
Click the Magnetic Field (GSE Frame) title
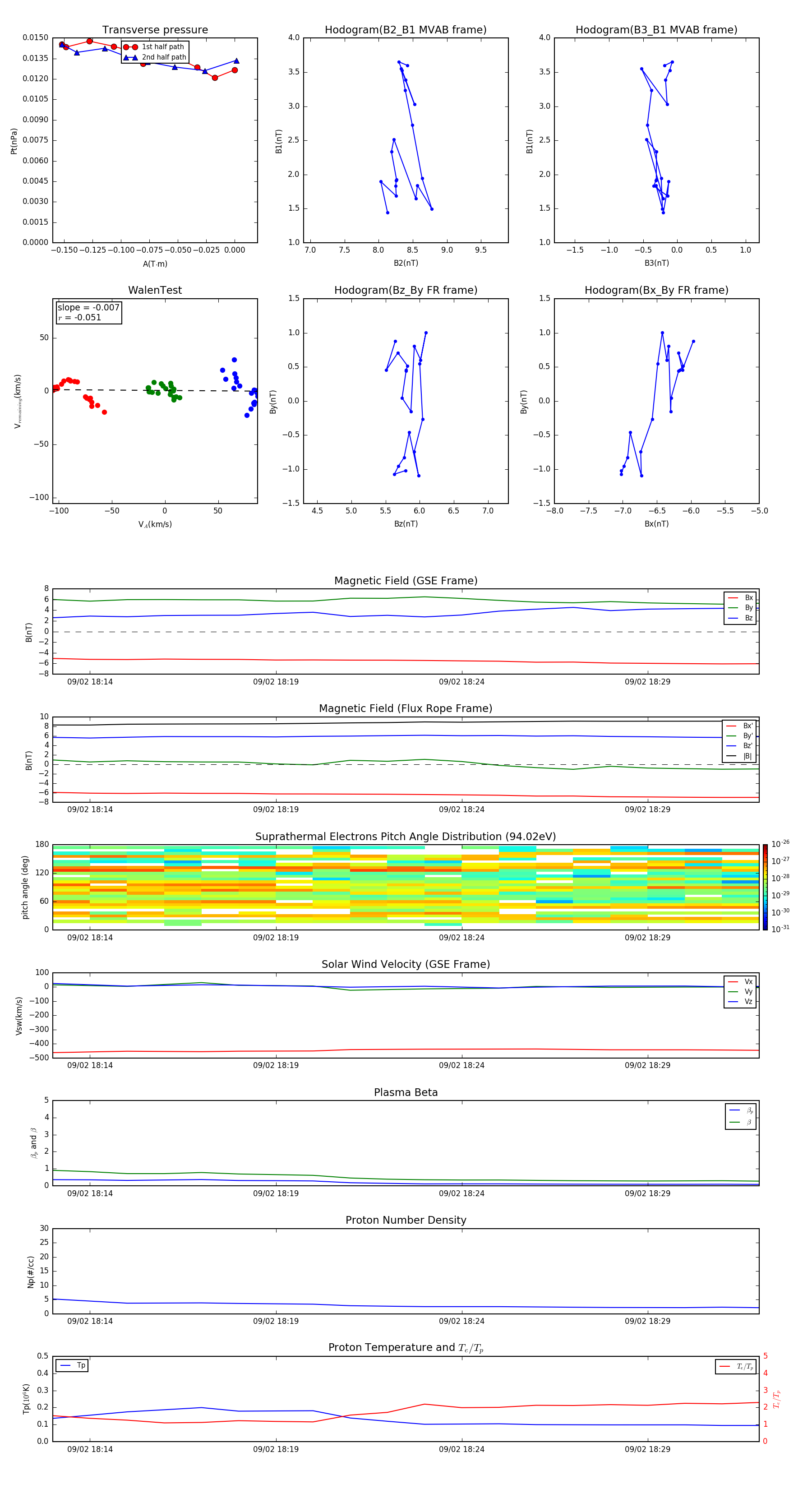[405, 581]
